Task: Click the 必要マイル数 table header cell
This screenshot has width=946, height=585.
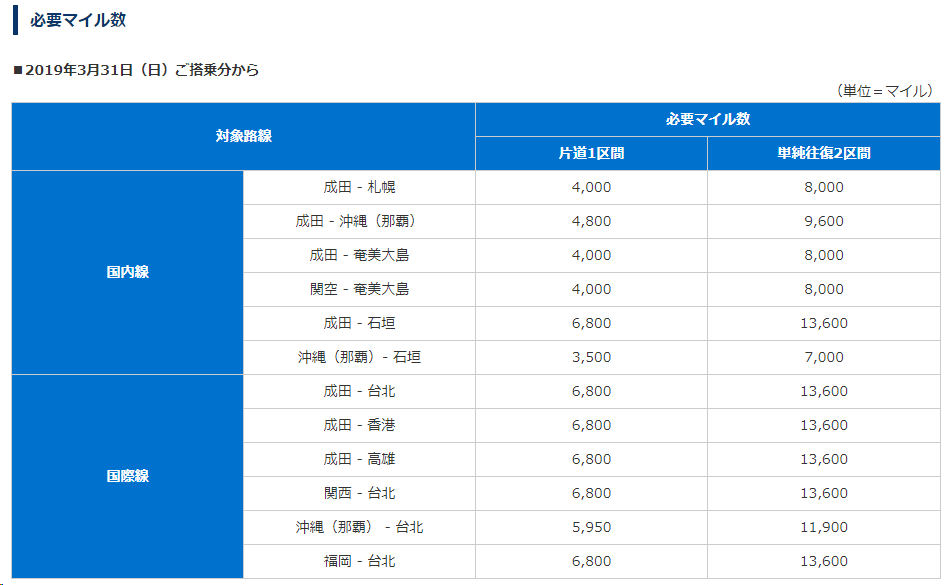Action: click(x=708, y=119)
